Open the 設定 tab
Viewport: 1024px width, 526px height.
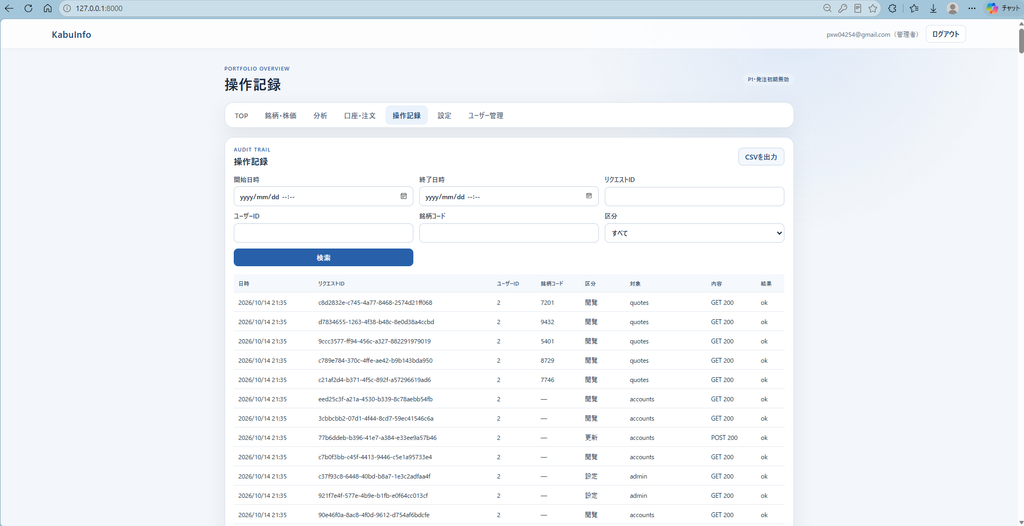445,116
